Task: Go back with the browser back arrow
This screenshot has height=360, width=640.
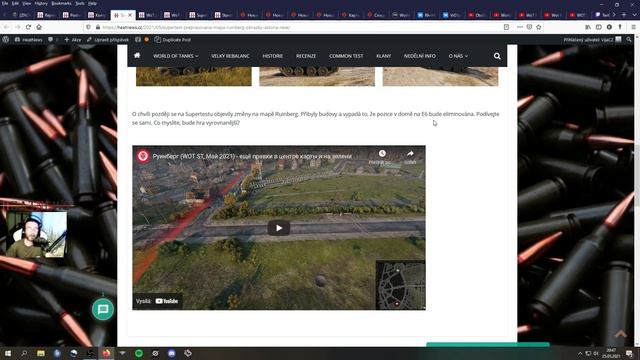Action: click(7, 27)
